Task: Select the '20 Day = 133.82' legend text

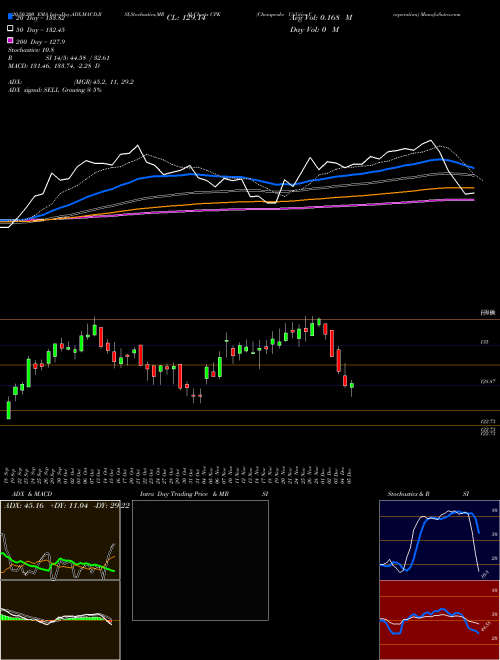Action: tap(40, 18)
